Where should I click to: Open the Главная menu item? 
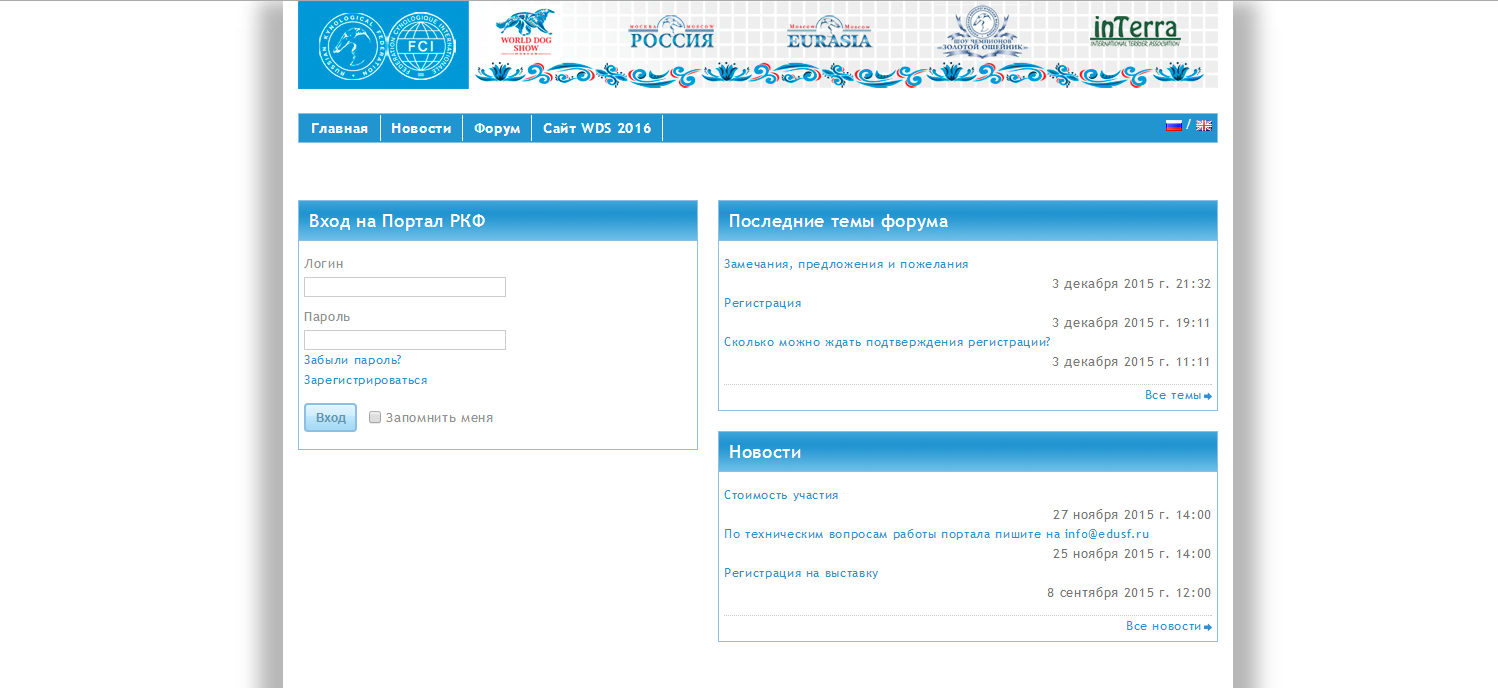pyautogui.click(x=339, y=129)
